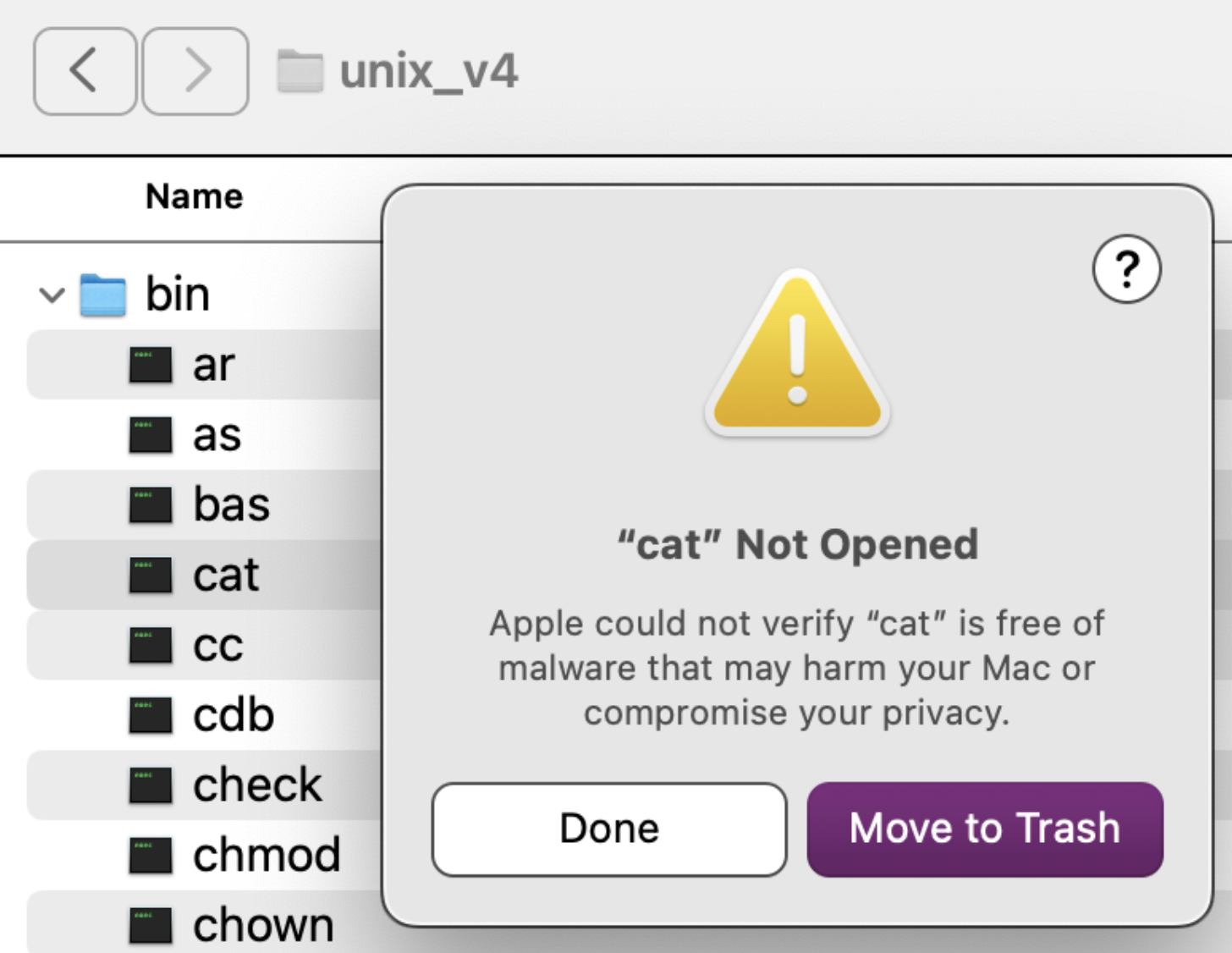Click the help question mark button
The image size is (1232, 953).
[x=1126, y=269]
